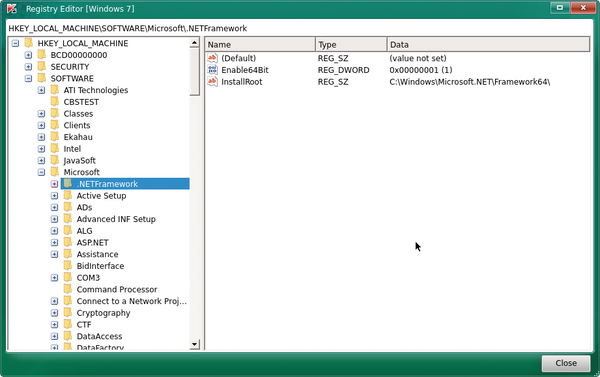
Task: Click the JavaSoft folder icon
Action: click(x=55, y=160)
